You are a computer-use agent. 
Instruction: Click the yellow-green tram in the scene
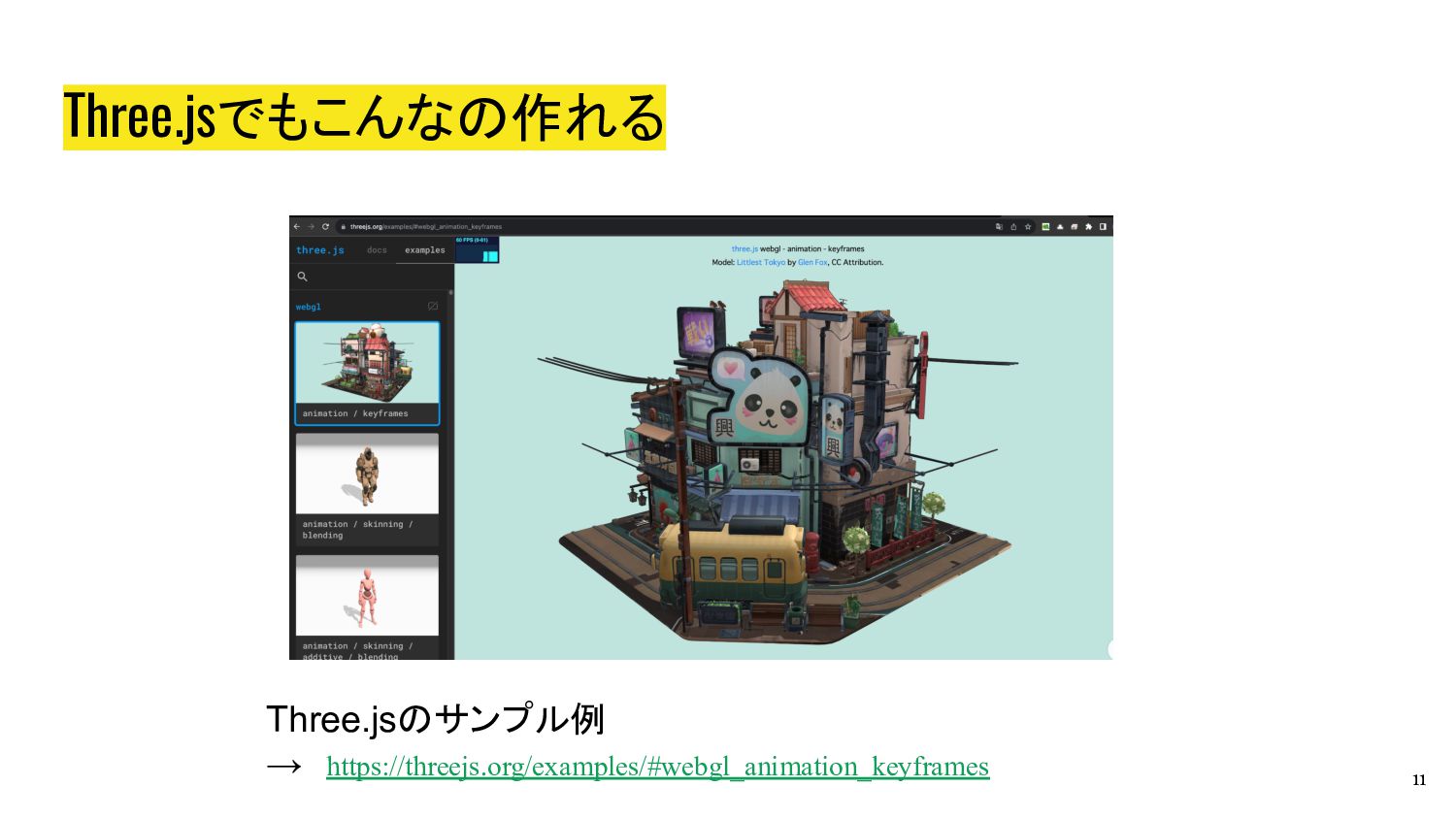(733, 566)
